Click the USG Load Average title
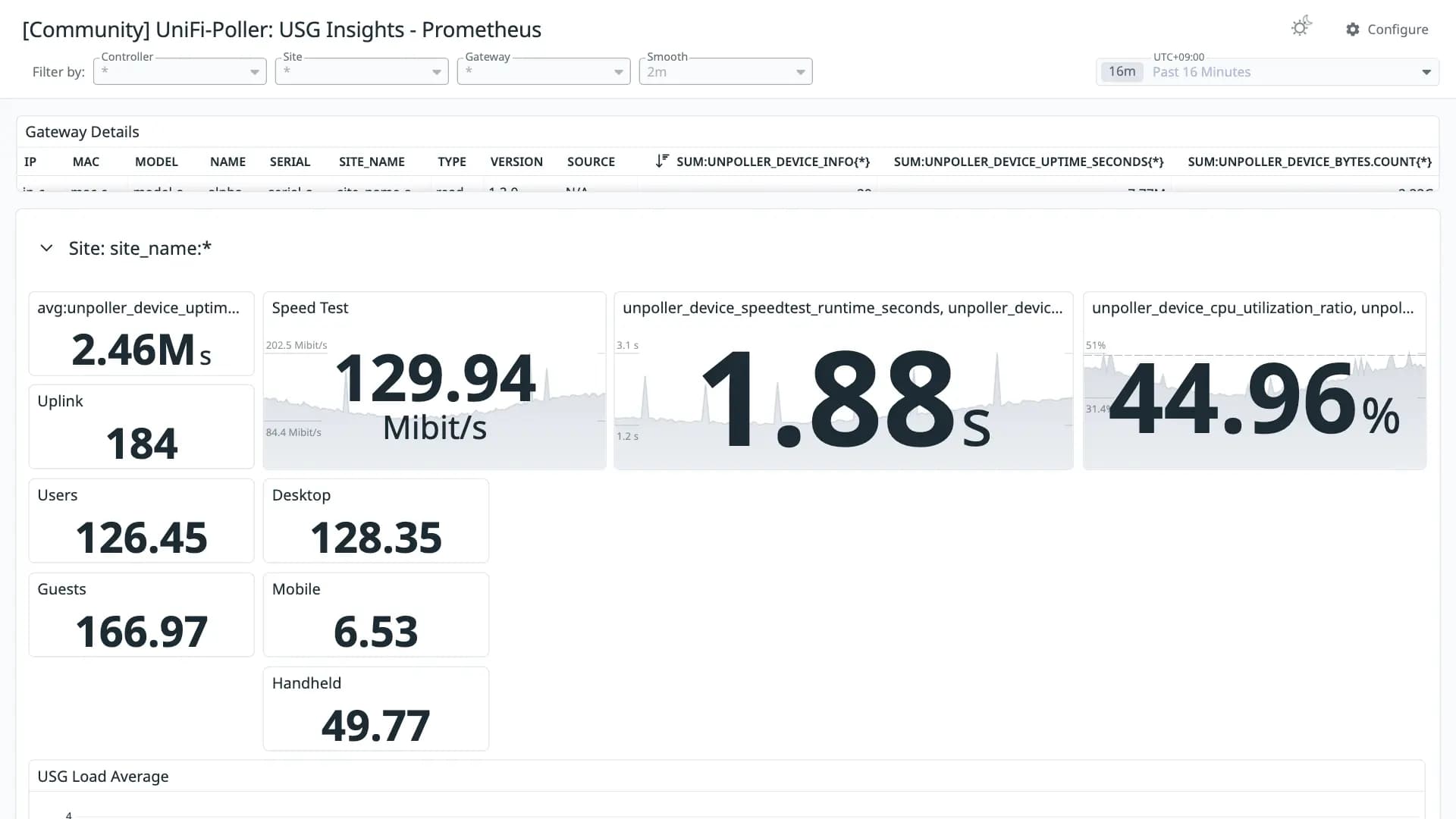The image size is (1456, 819). pos(103,777)
